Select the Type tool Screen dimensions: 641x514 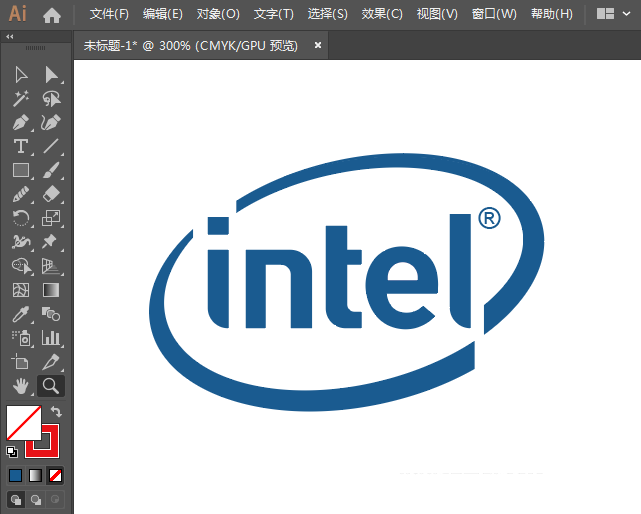pyautogui.click(x=21, y=146)
